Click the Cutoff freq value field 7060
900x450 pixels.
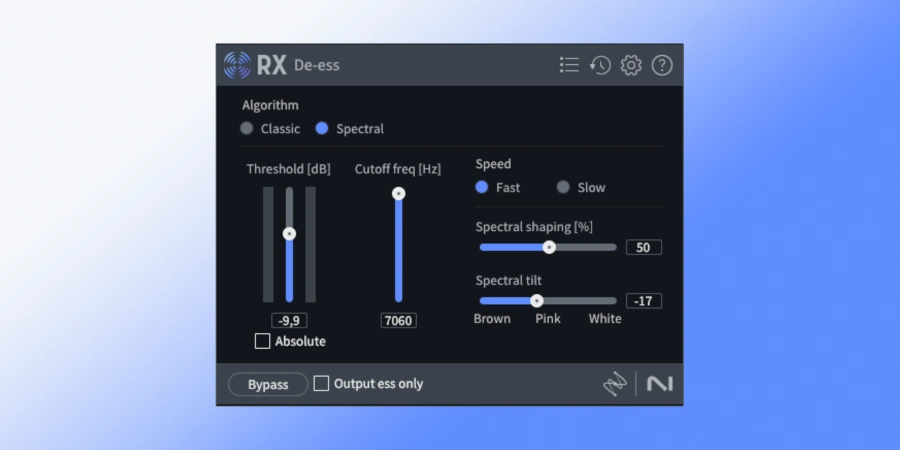[398, 320]
